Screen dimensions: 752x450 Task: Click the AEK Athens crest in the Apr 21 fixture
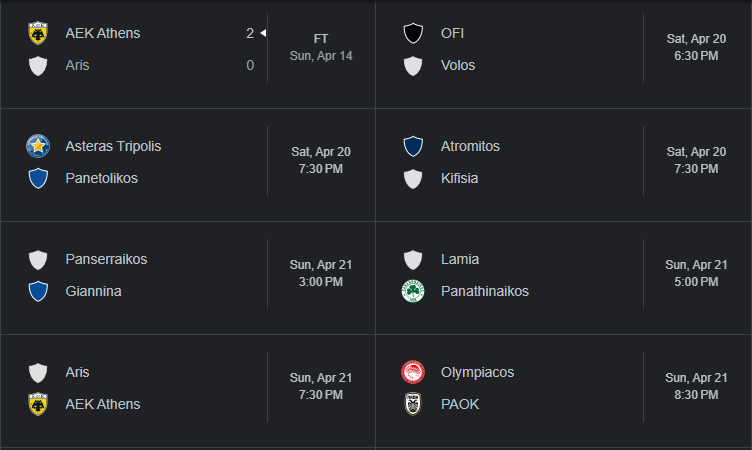click(x=38, y=404)
